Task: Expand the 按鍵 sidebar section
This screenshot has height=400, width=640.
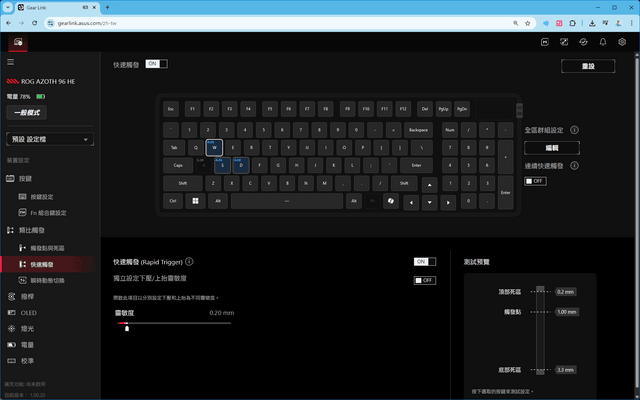Action: point(25,178)
